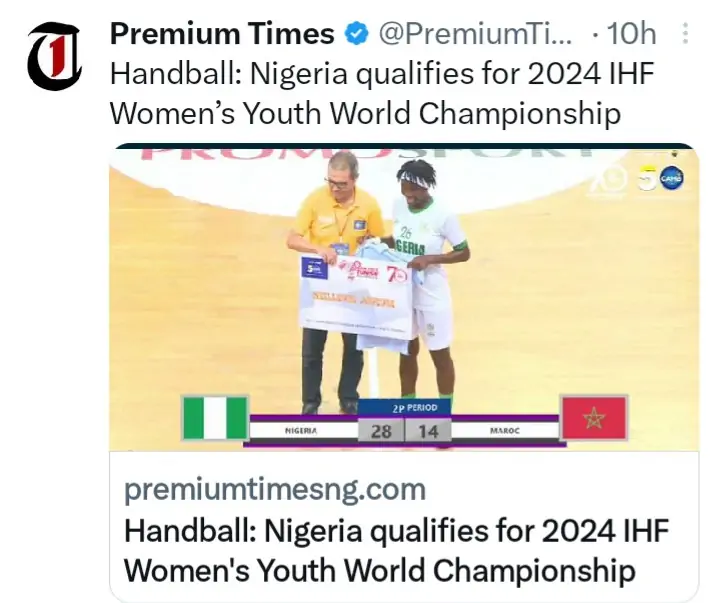Screen dimensions: 716x603
Task: Open the Premium Times profile avatar
Action: (x=53, y=56)
